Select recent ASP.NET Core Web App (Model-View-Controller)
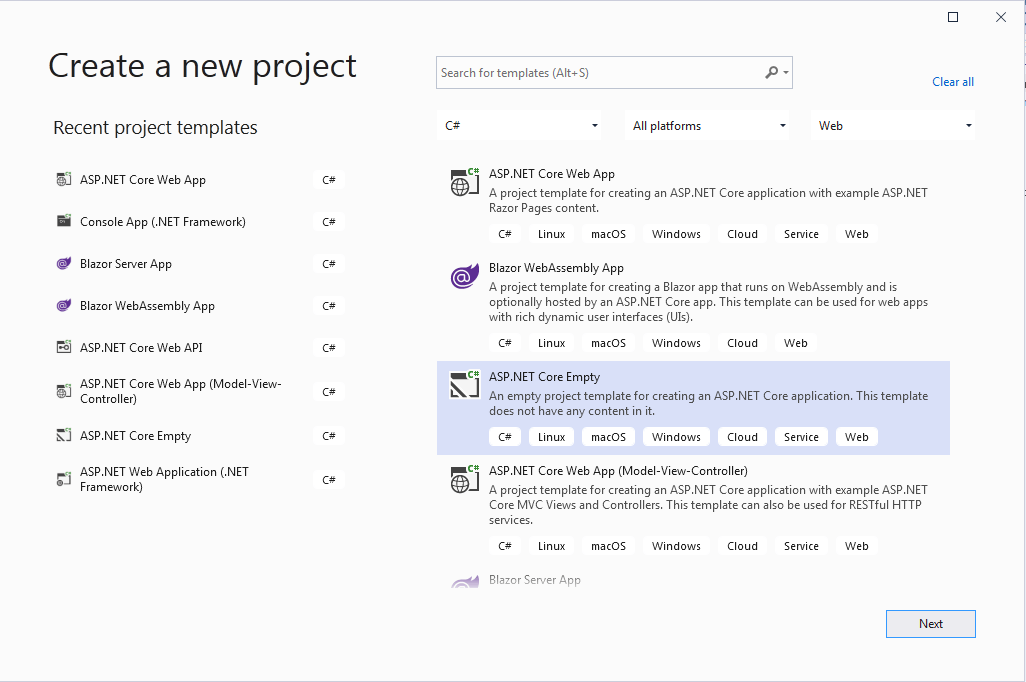Screen dimensions: 1026x682 (x=200, y=391)
